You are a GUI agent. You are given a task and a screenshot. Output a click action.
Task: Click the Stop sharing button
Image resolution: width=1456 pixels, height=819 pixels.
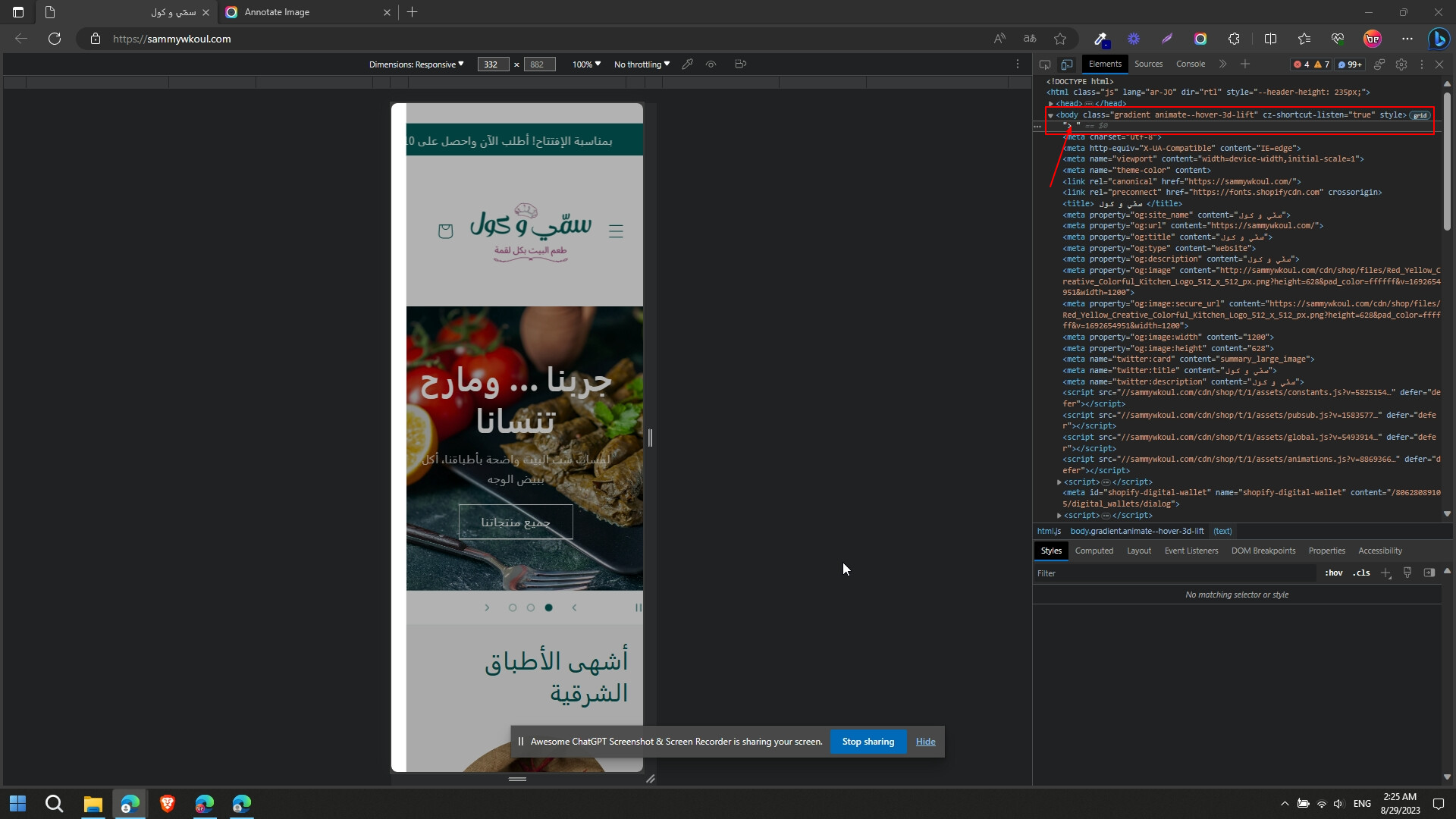point(868,742)
